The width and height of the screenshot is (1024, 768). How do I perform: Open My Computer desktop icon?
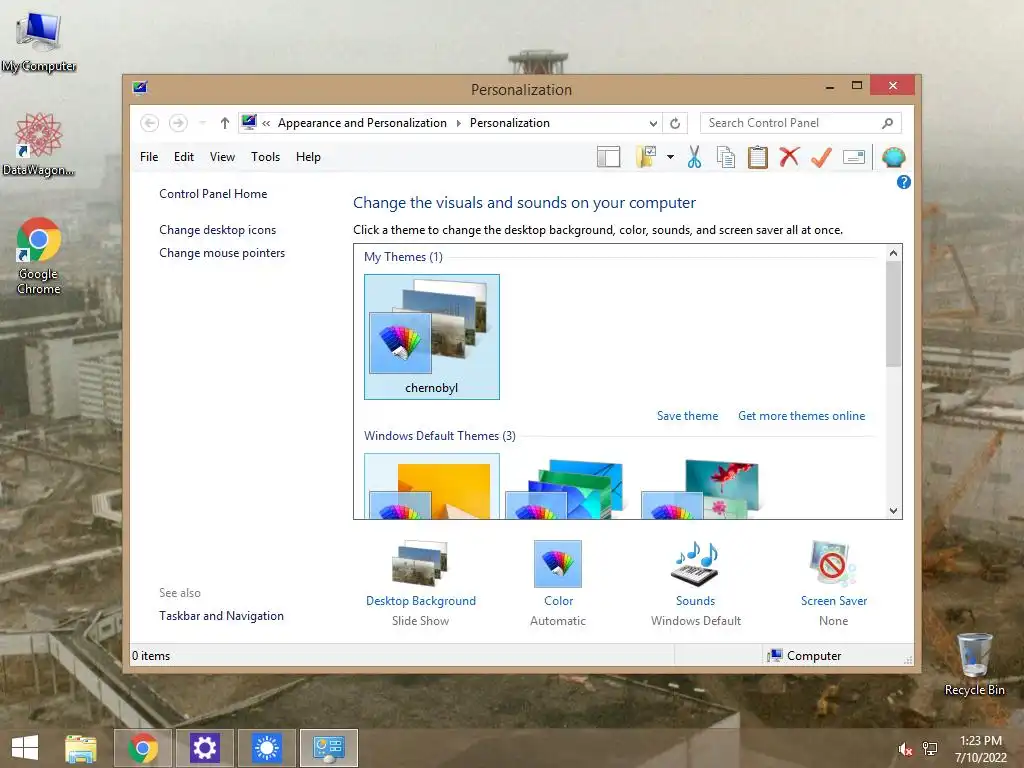39,42
